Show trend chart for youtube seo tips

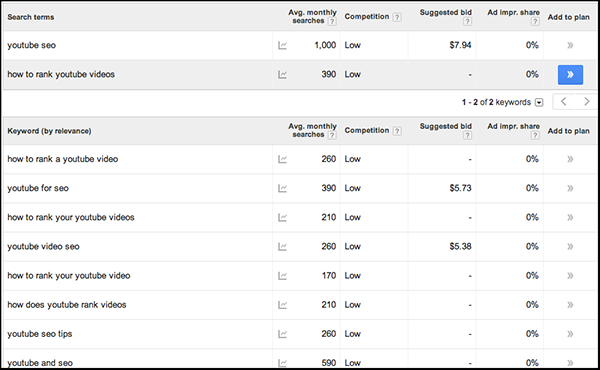[282, 334]
